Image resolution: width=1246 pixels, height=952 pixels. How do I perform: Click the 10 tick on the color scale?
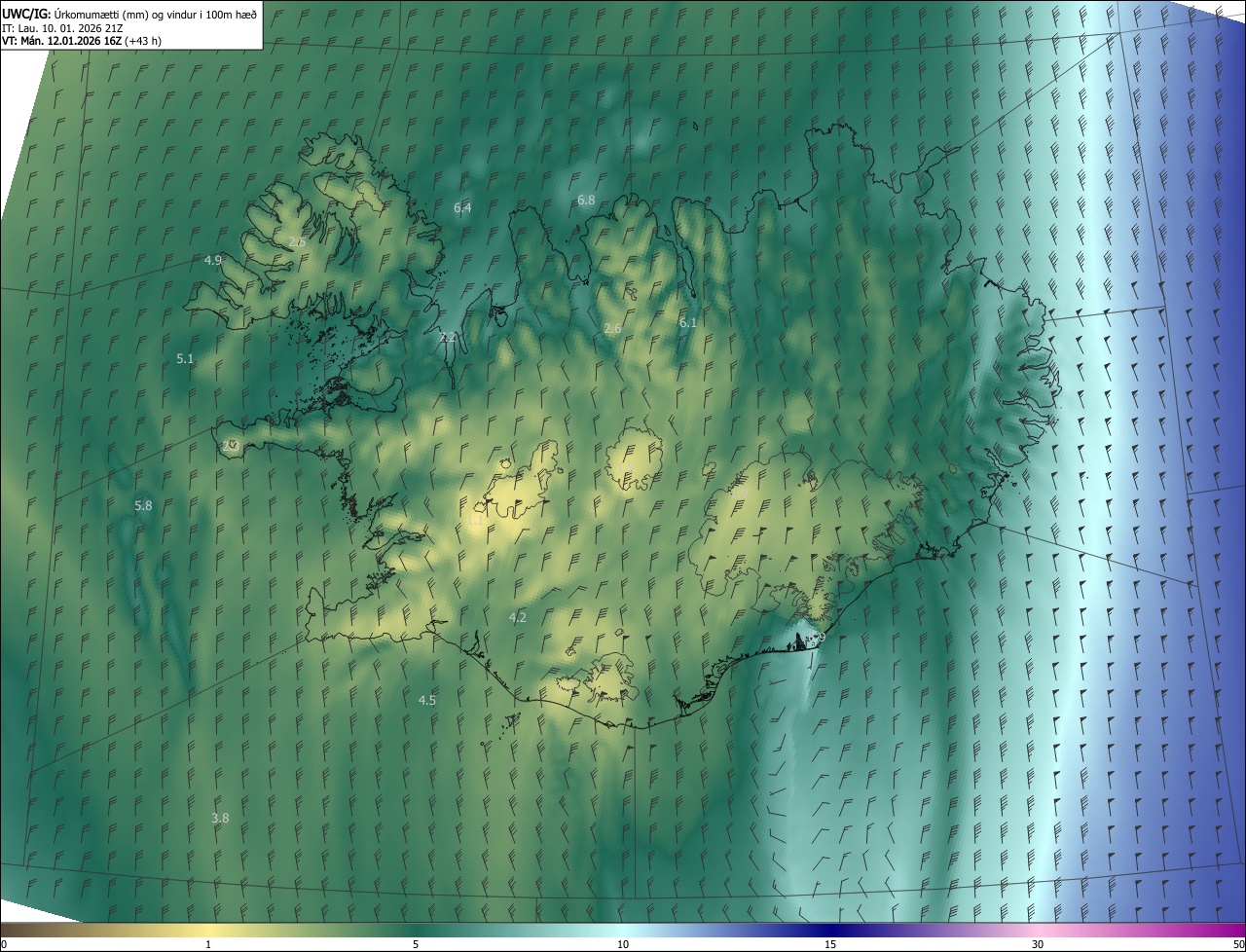pyautogui.click(x=623, y=944)
